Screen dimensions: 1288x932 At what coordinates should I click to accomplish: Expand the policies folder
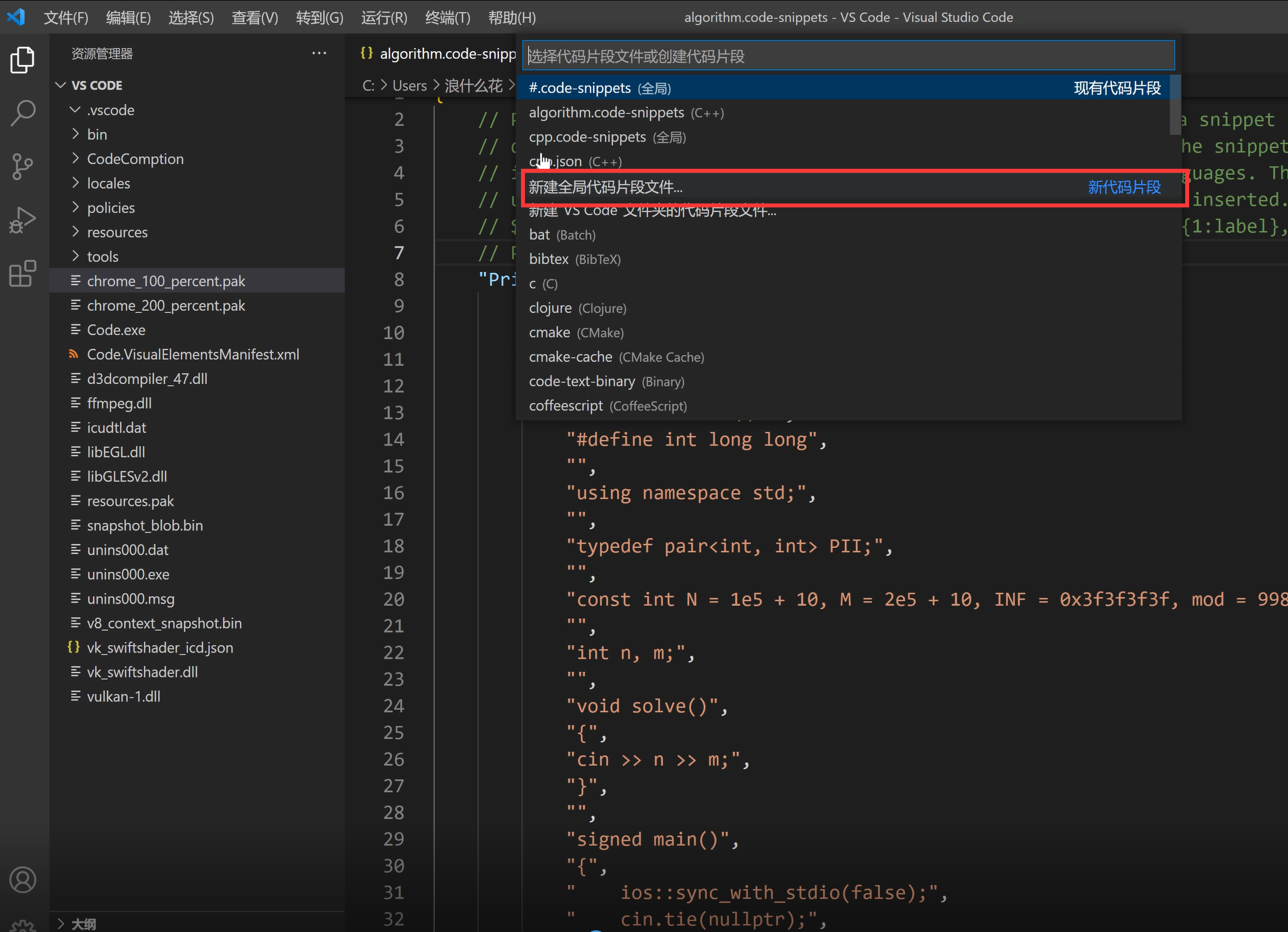tap(197, 207)
